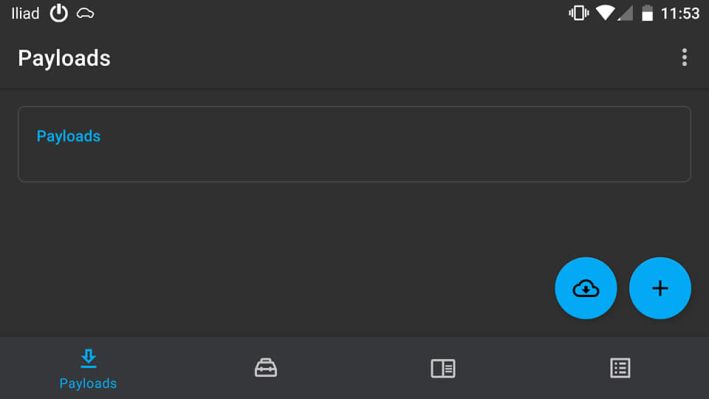
Task: Tap the cloud download floating button
Action: pos(586,288)
